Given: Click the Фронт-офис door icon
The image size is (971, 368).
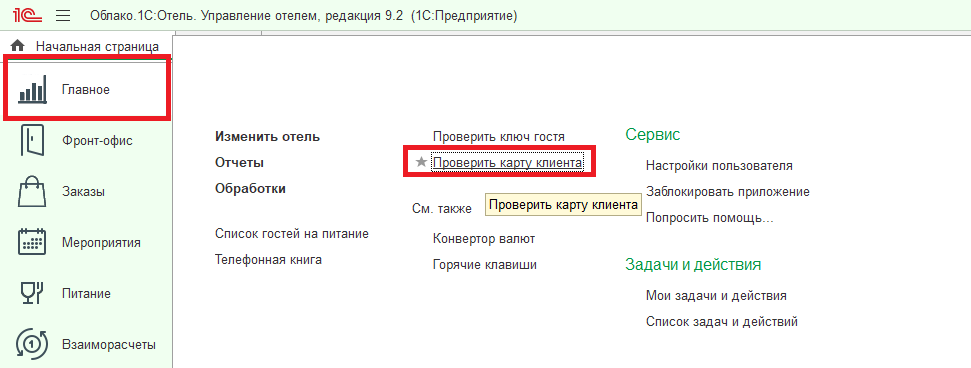Looking at the screenshot, I should [x=32, y=140].
